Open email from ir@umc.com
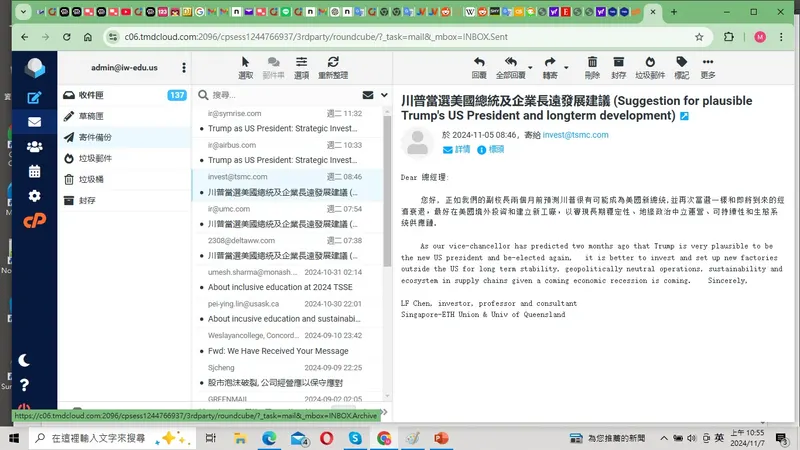 (x=287, y=216)
